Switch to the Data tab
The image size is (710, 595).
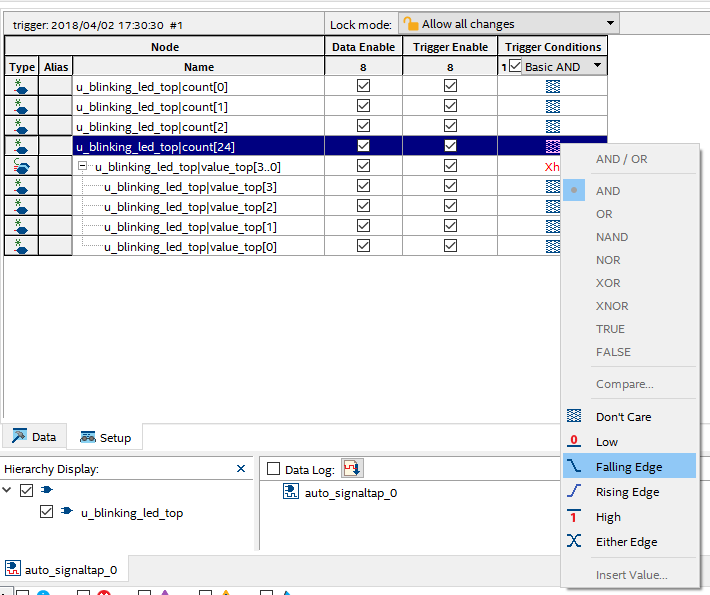[34, 438]
